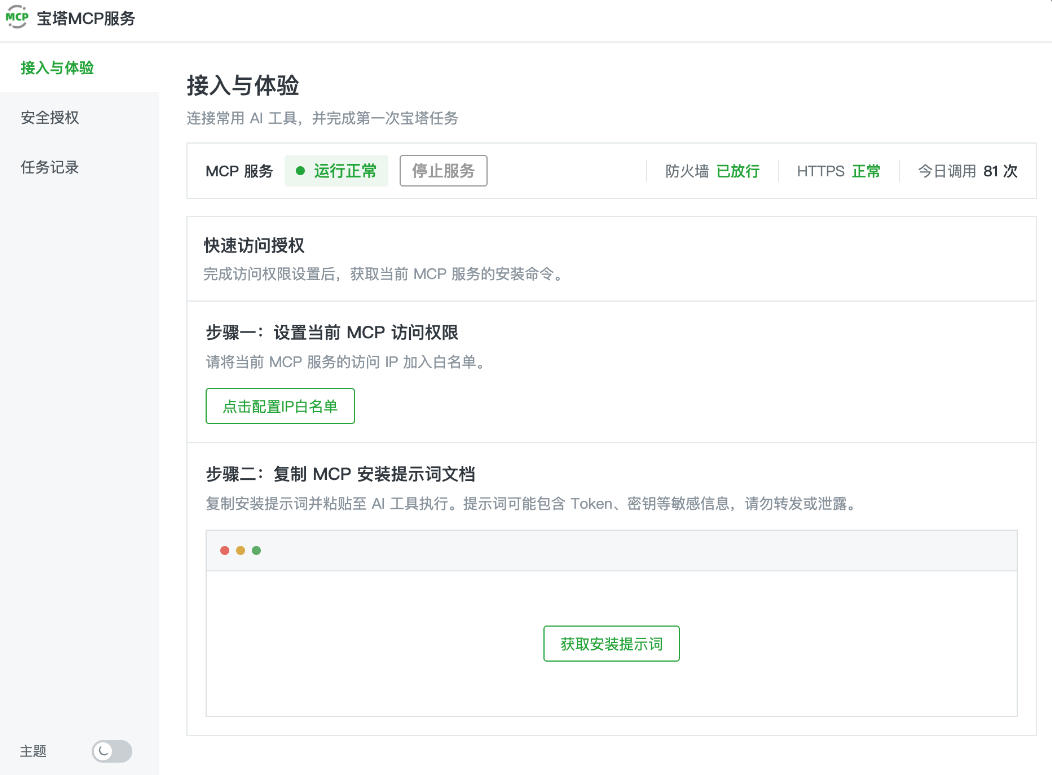Toggle the 主题 dark mode switch
Image resolution: width=1052 pixels, height=775 pixels.
click(x=112, y=751)
